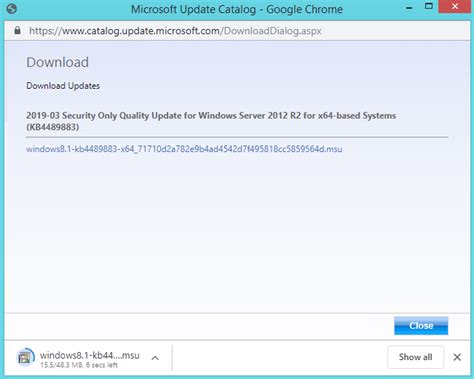Viewport: 474px width, 379px height.
Task: Minimize the Chrome window
Action: (409, 8)
